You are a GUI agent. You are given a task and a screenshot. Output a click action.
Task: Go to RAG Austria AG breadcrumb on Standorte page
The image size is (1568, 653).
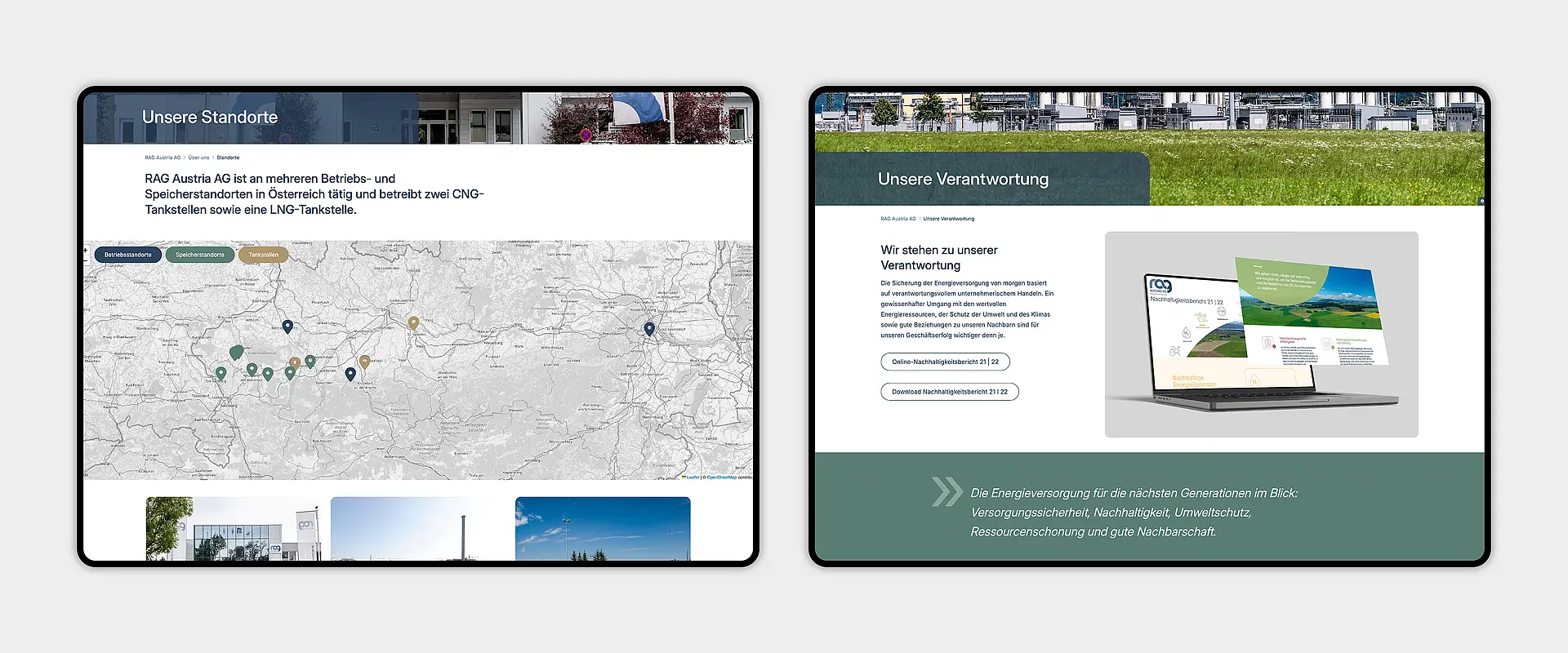(x=163, y=158)
